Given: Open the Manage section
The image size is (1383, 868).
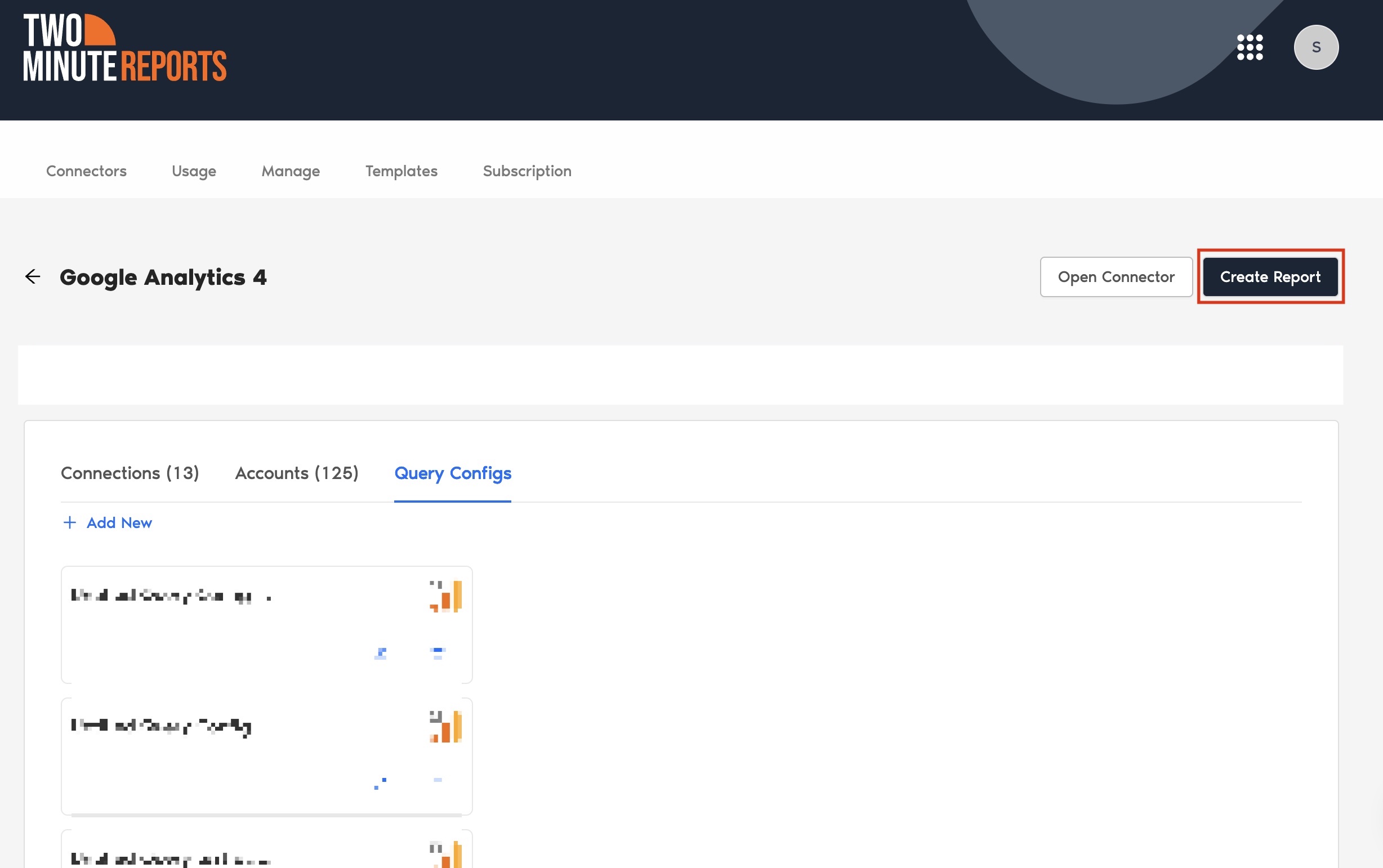Looking at the screenshot, I should click(291, 171).
